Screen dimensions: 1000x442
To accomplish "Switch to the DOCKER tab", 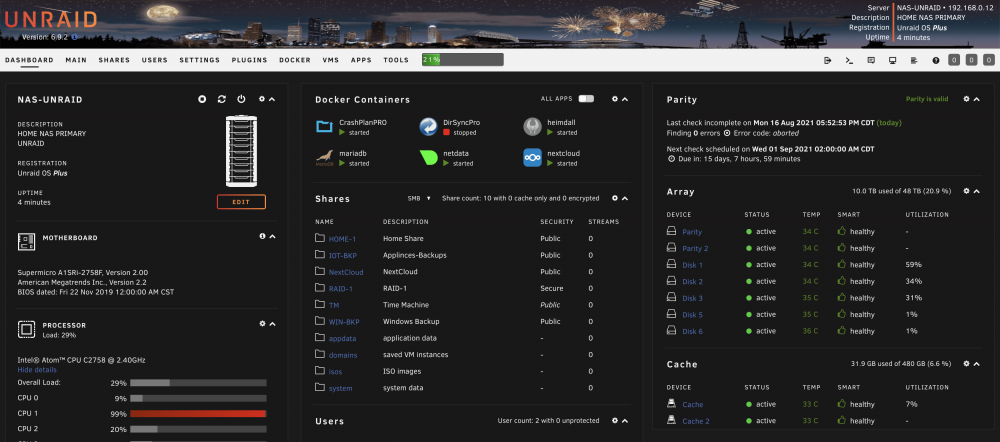I will coord(295,61).
